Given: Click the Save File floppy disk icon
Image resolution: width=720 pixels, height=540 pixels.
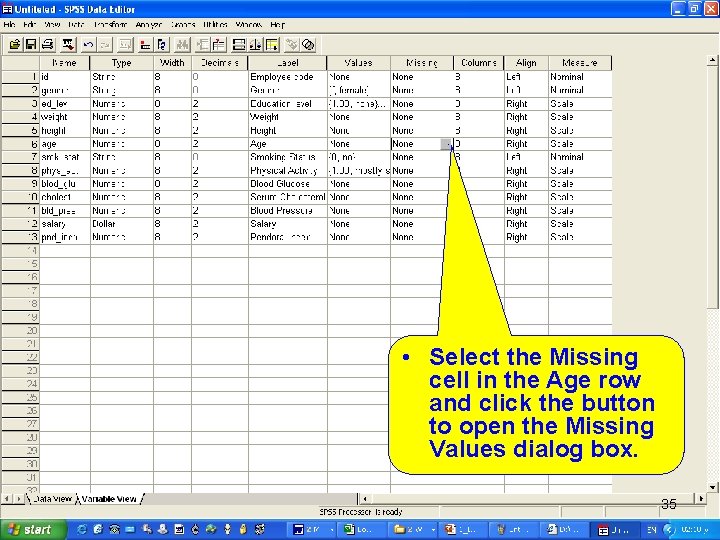Looking at the screenshot, I should coord(31,45).
